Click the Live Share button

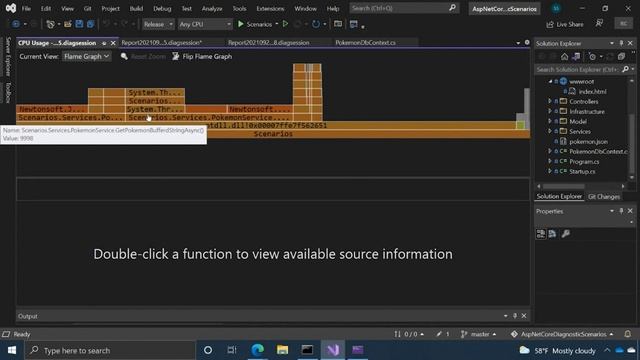[x=565, y=24]
